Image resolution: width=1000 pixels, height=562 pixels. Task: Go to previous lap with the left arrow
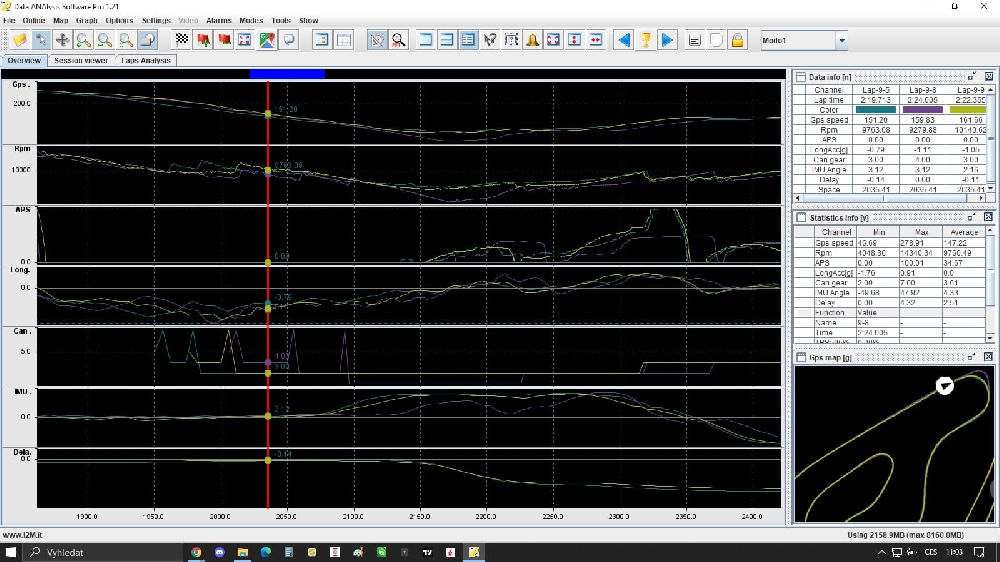[x=623, y=40]
